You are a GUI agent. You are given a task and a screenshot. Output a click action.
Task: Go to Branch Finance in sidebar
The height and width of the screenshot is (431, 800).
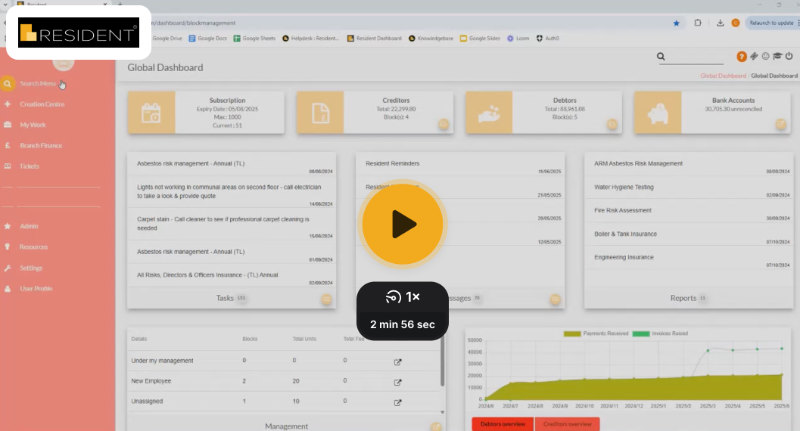point(40,146)
